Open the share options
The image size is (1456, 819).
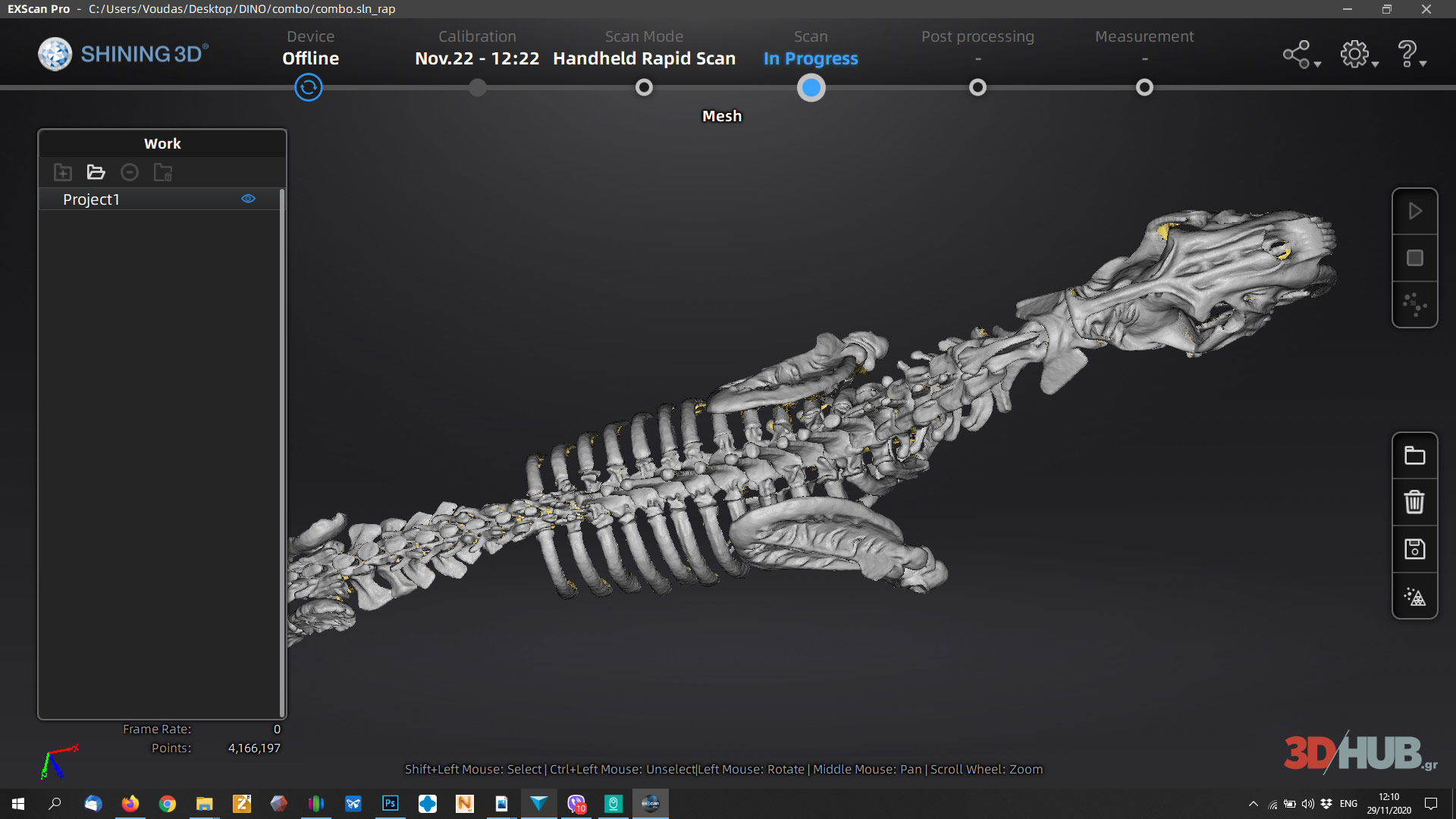1297,54
